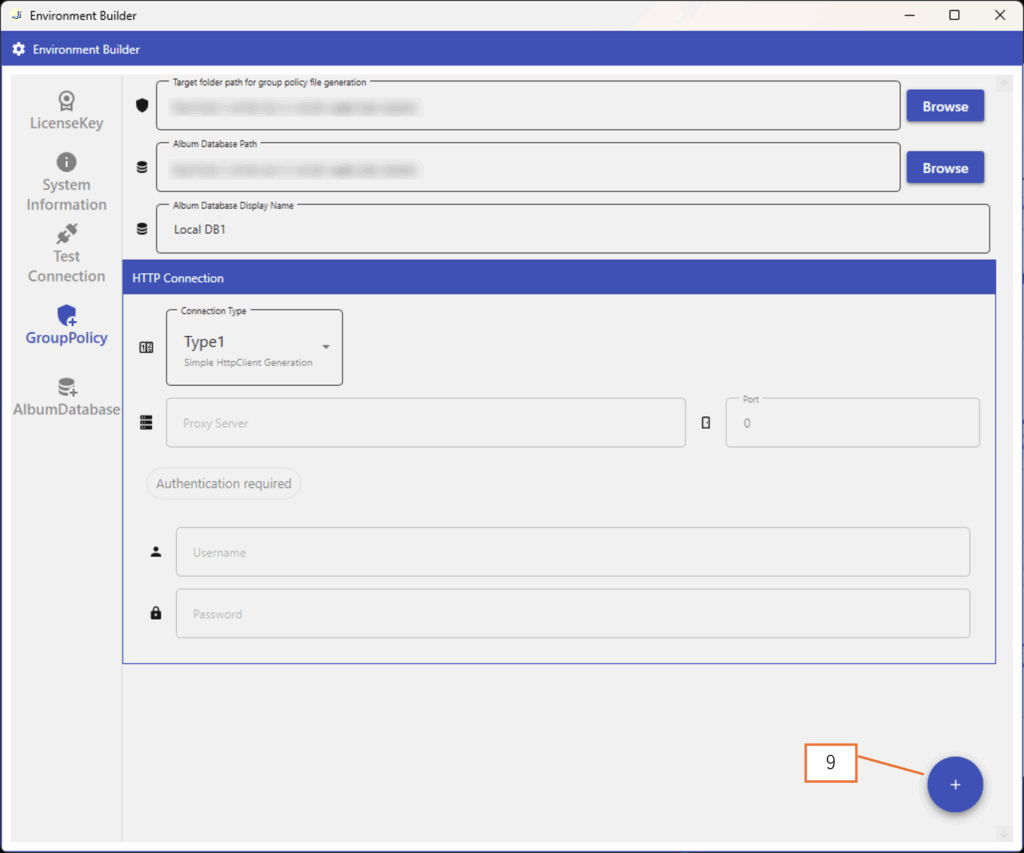
Task: Click the shield icon beside target folder path
Action: (142, 106)
